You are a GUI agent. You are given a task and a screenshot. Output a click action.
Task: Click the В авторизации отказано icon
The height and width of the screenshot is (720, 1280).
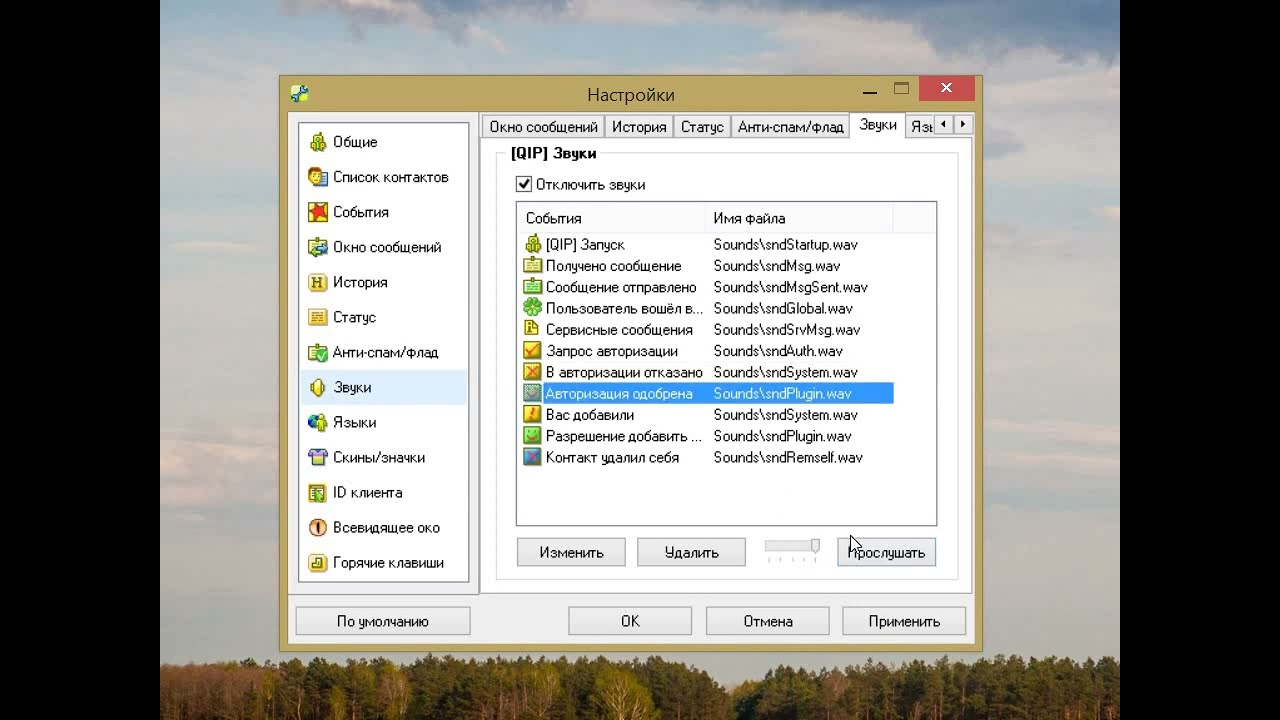tap(532, 372)
